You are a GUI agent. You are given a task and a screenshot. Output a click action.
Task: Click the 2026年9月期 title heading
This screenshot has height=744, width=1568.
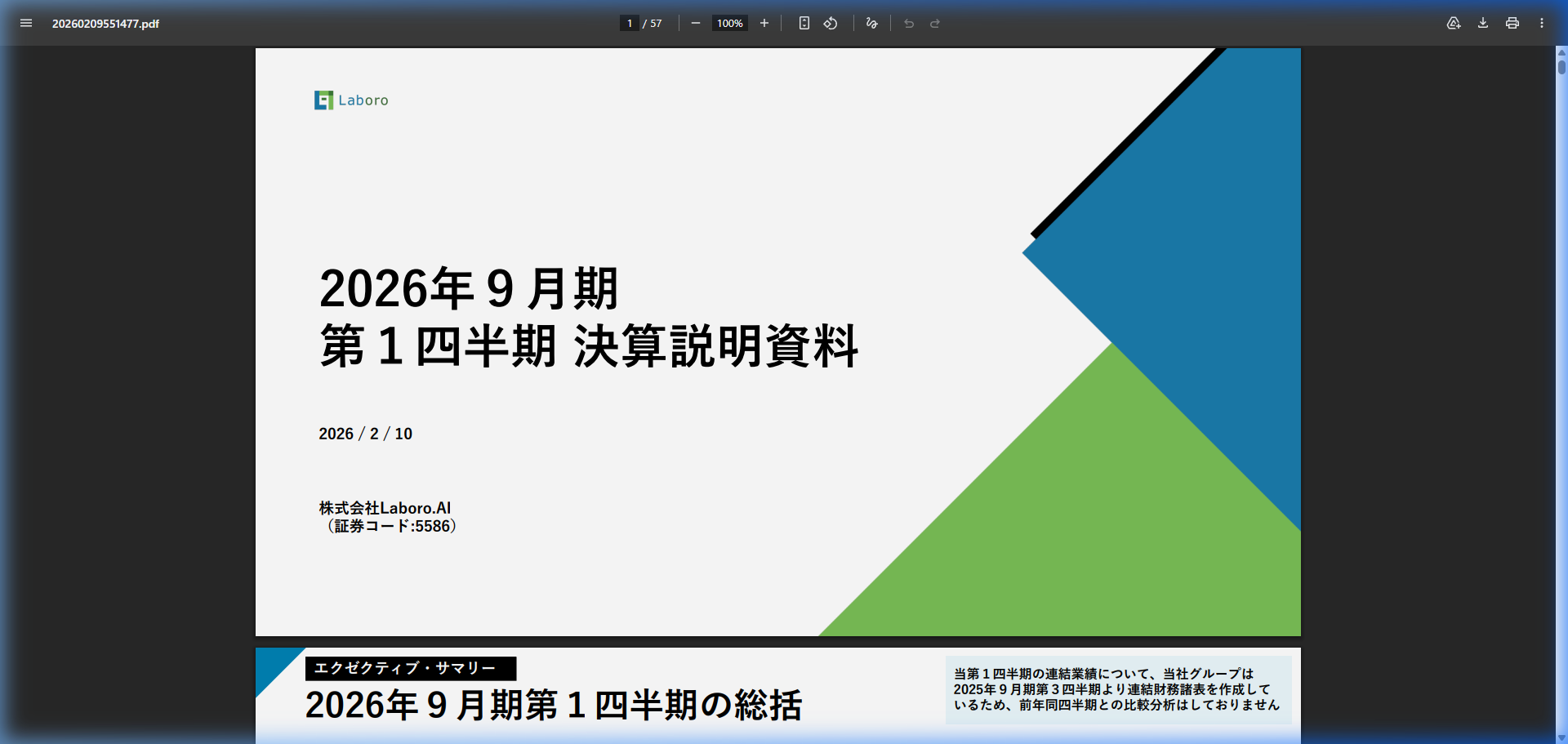tap(469, 288)
